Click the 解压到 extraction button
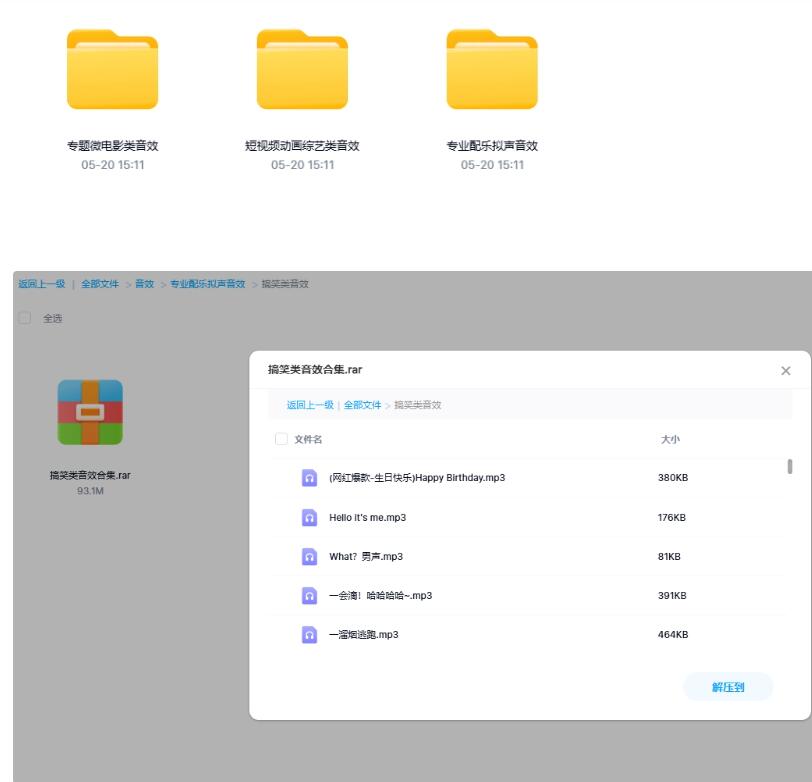 click(727, 687)
